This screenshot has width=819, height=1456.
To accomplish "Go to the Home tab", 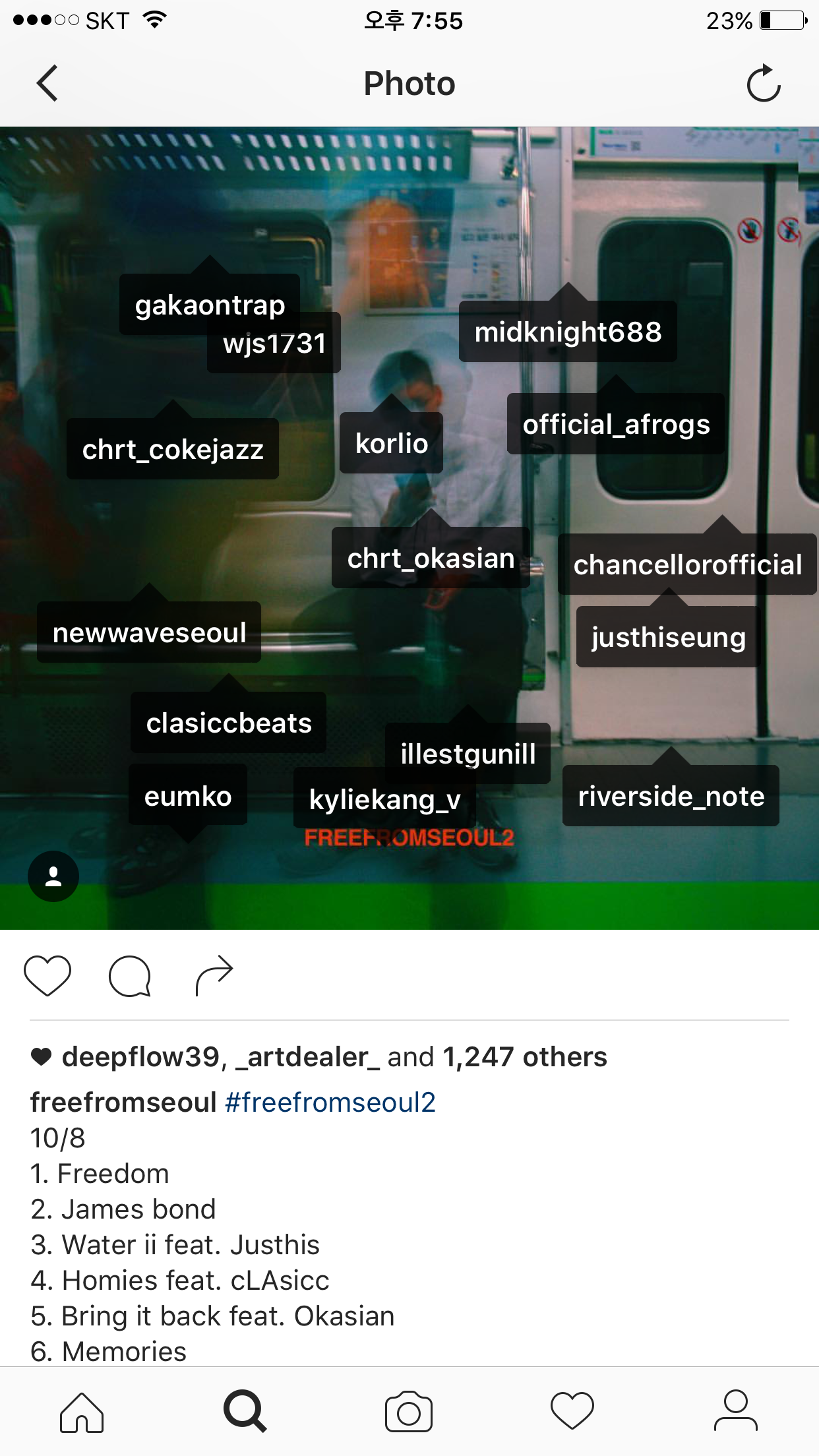I will 82,1412.
